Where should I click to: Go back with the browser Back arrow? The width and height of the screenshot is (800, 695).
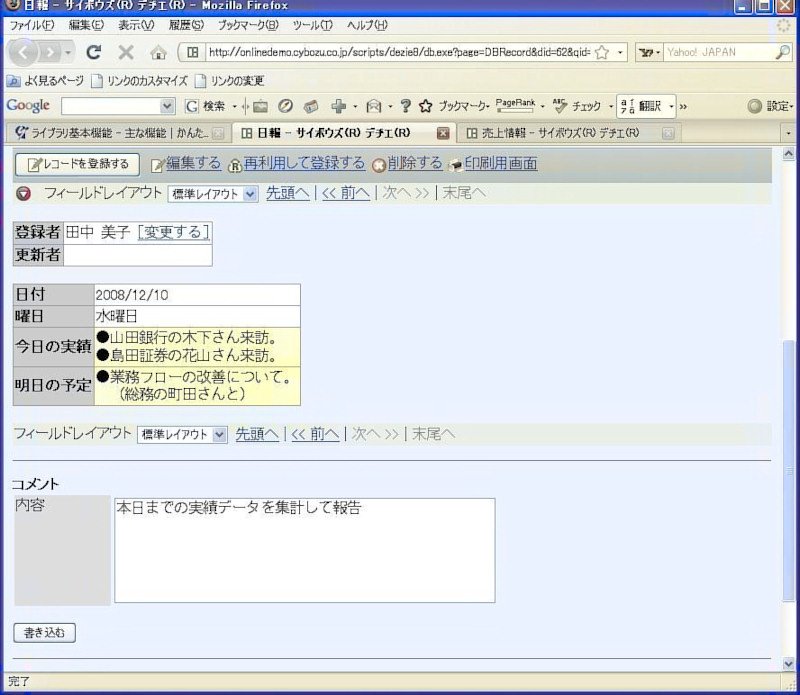[x=23, y=52]
